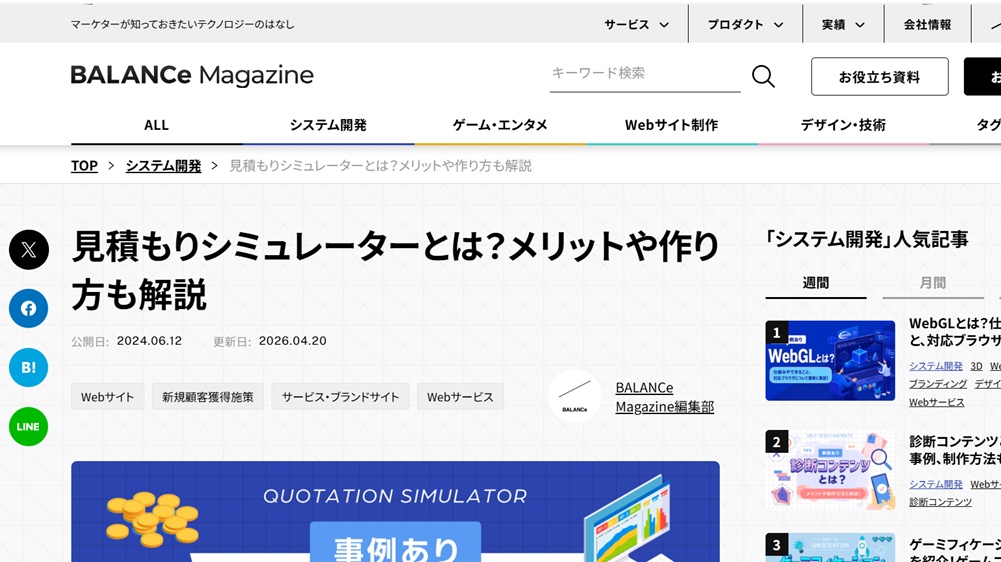The width and height of the screenshot is (1001, 562).
Task: Open the third ranked article thumbnail
Action: point(830,548)
